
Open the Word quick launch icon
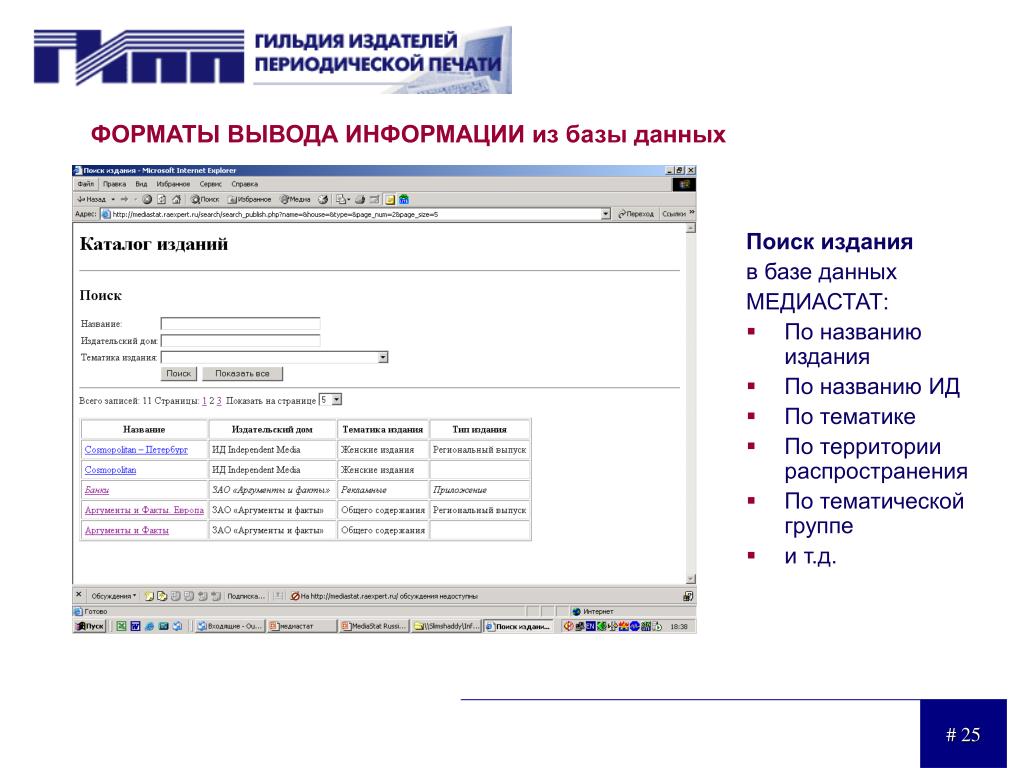point(135,626)
